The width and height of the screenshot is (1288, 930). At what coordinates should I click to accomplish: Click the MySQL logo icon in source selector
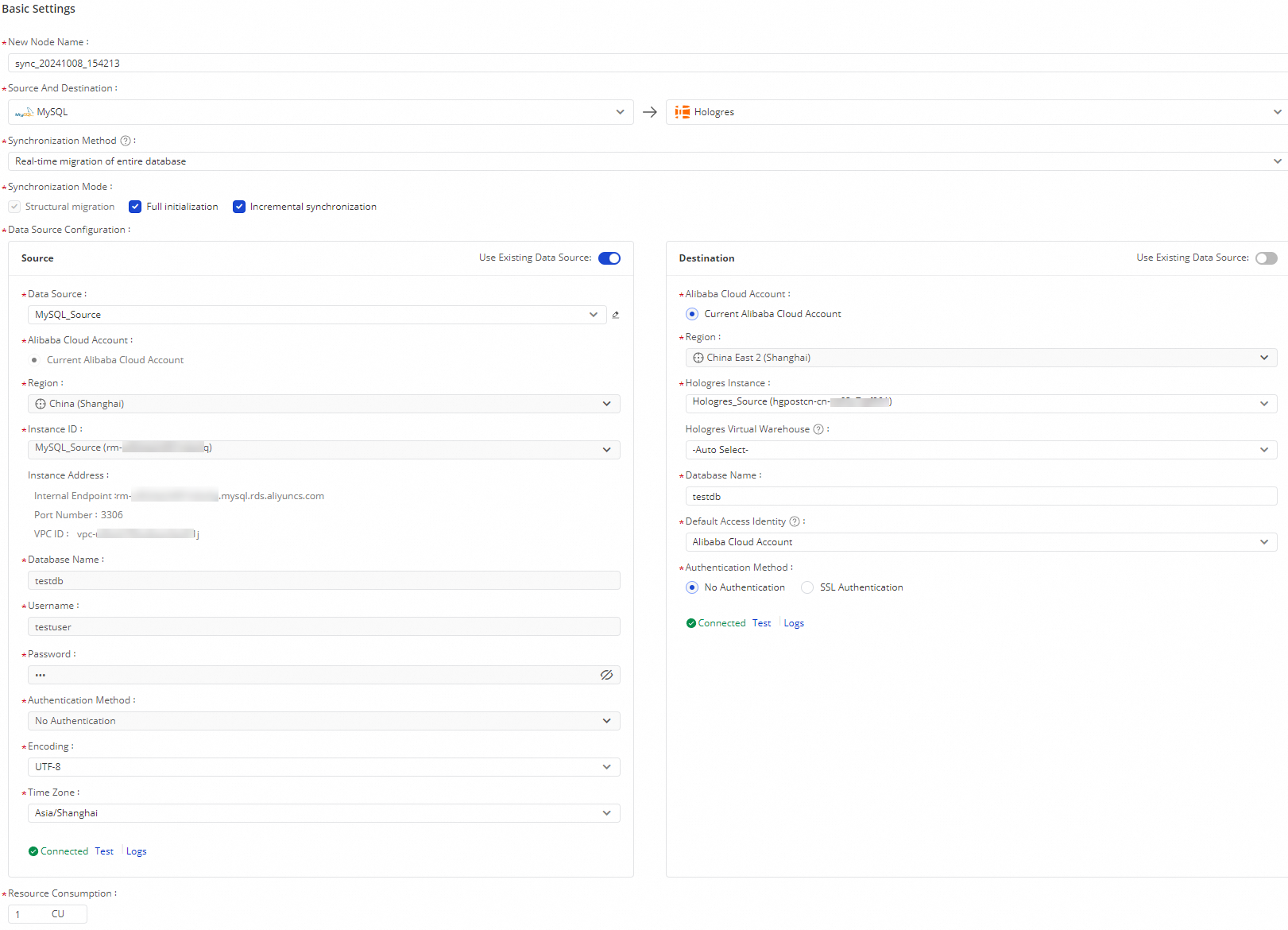pos(24,113)
